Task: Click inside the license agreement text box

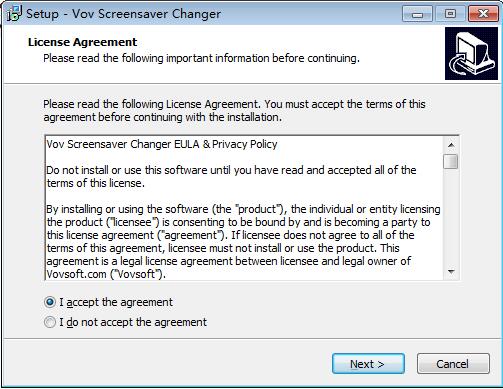Action: (244, 208)
